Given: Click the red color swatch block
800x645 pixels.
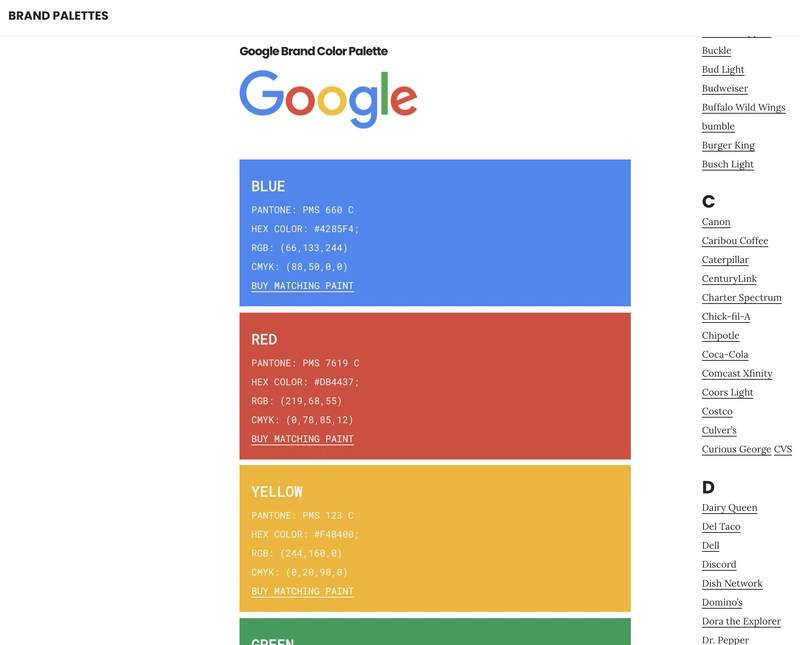Looking at the screenshot, I should click(x=435, y=386).
